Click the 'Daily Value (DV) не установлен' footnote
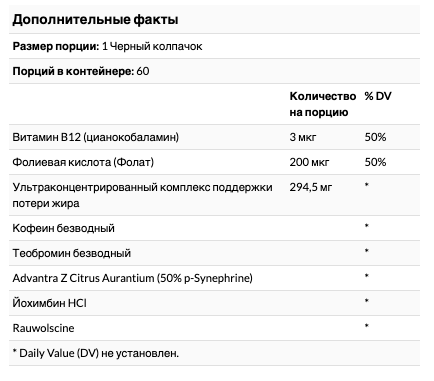Viewport: 434px width, 381px height. [x=96, y=353]
